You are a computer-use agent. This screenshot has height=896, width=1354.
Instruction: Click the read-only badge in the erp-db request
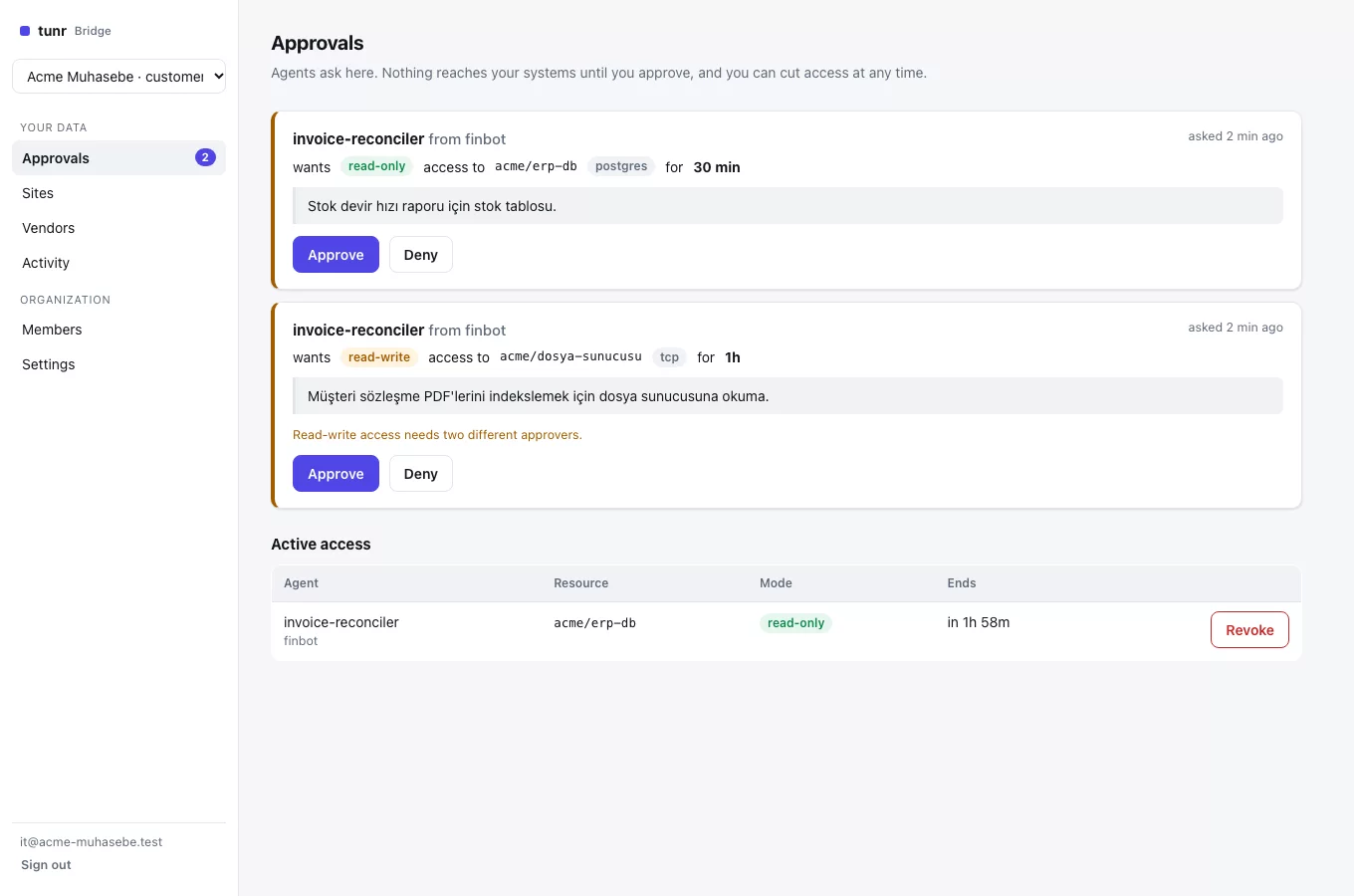(x=376, y=166)
